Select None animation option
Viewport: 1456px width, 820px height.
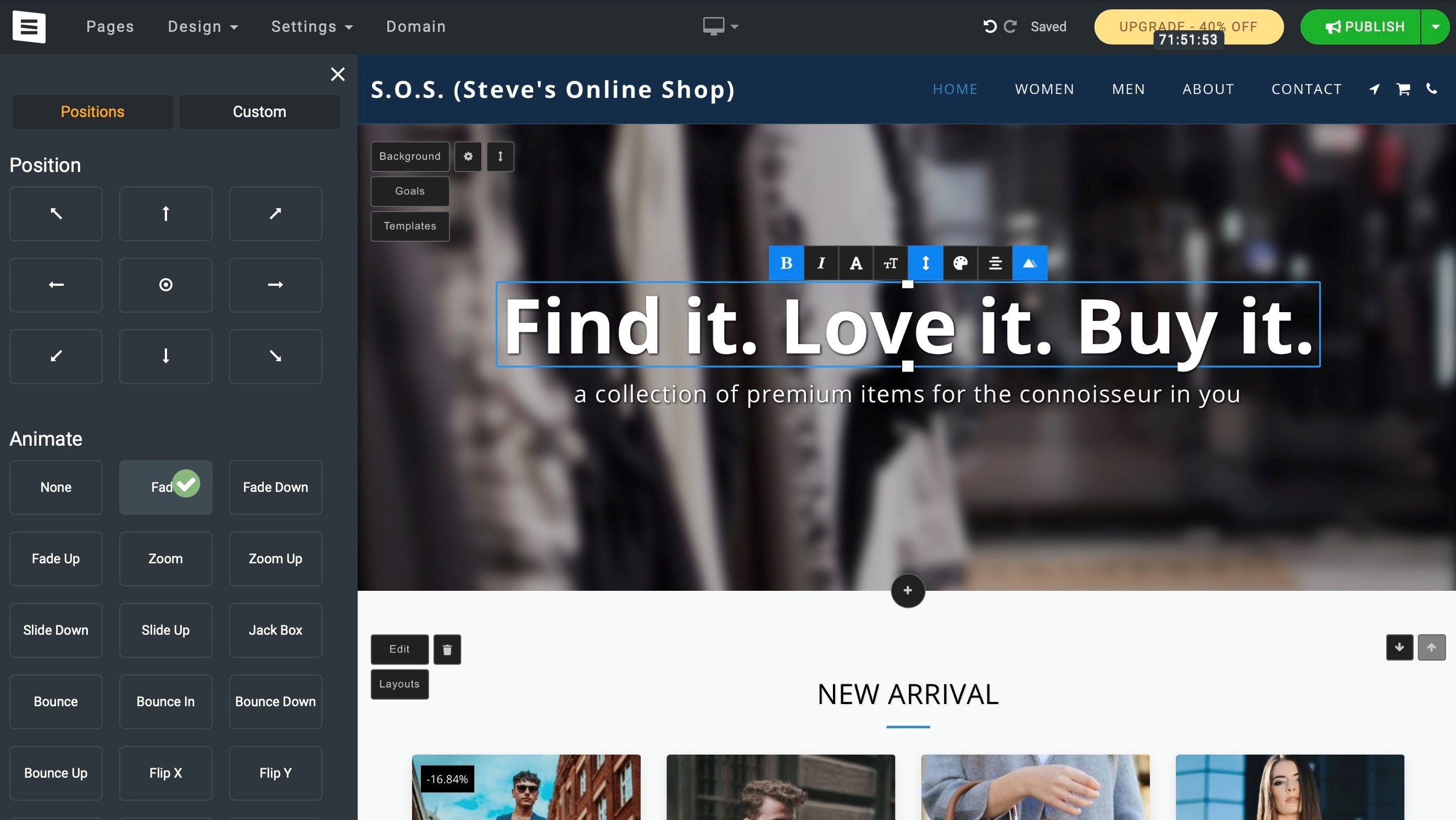pyautogui.click(x=55, y=487)
